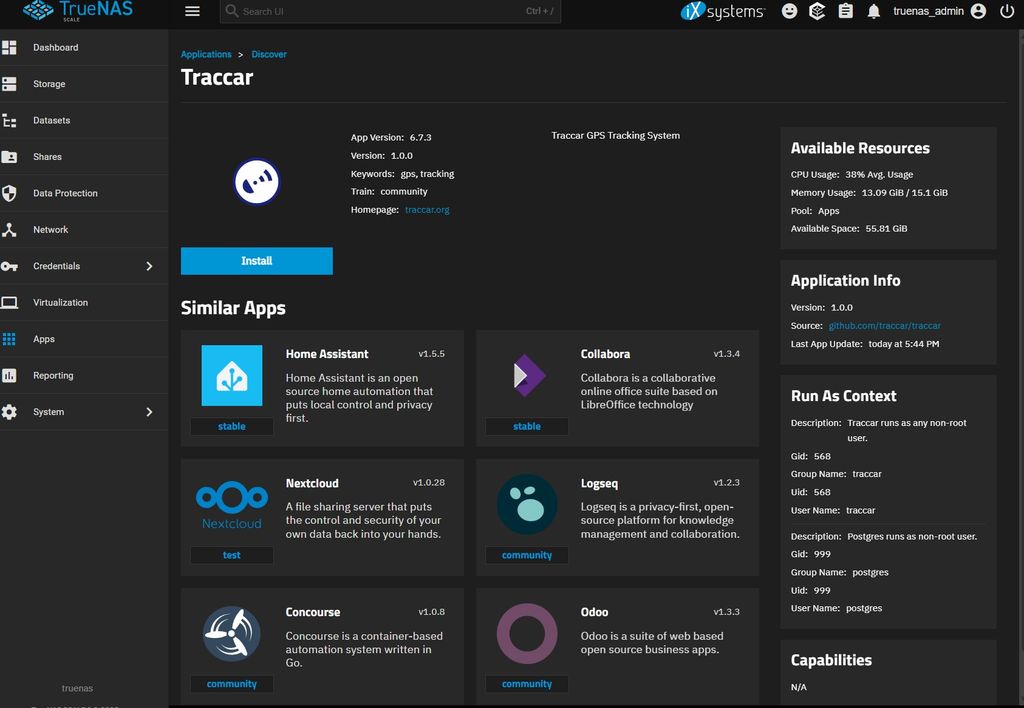This screenshot has width=1024, height=708.
Task: Open the Collabora app title
Action: (x=605, y=354)
